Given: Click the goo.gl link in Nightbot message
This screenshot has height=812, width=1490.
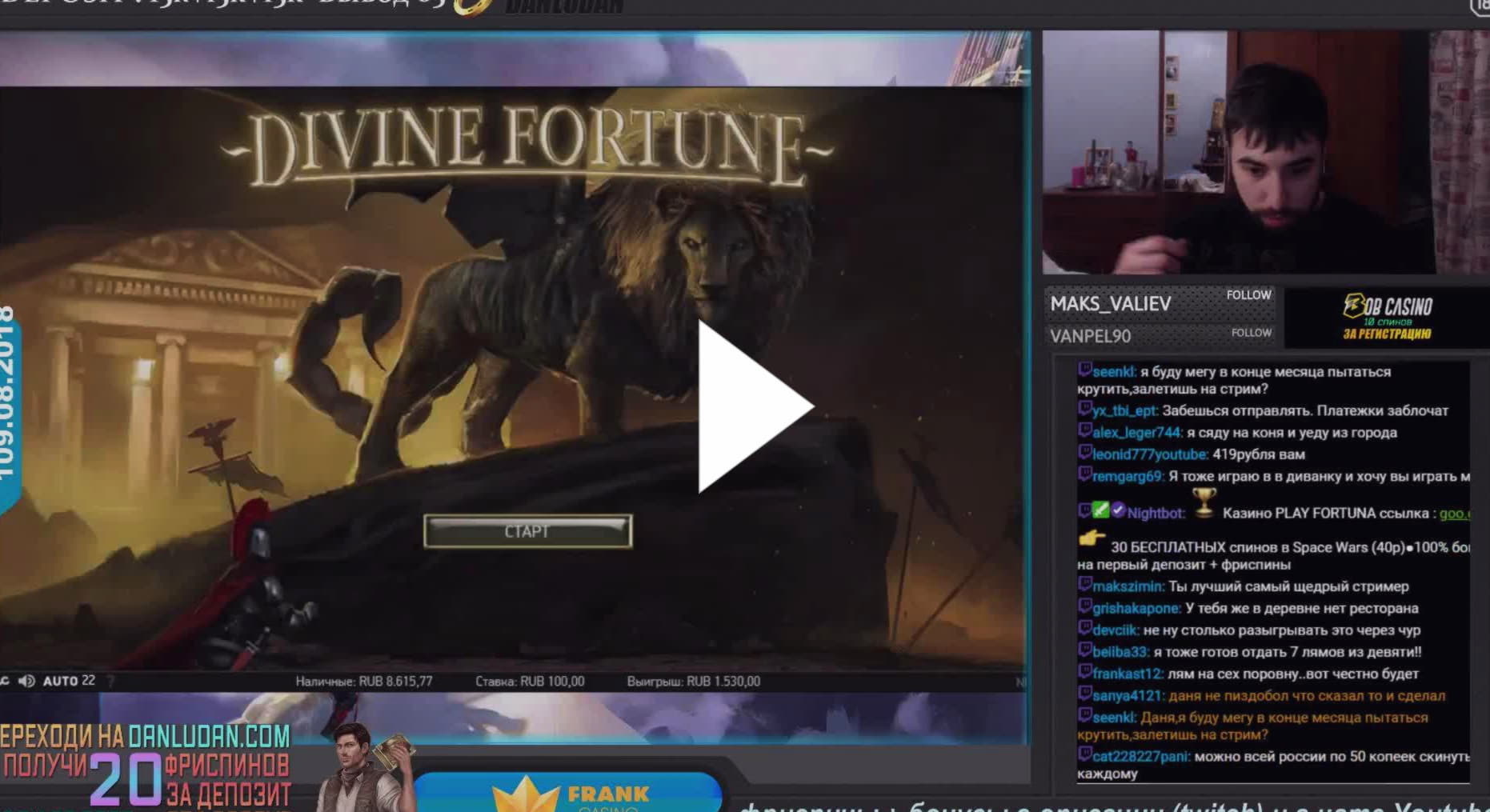Looking at the screenshot, I should click(1455, 514).
